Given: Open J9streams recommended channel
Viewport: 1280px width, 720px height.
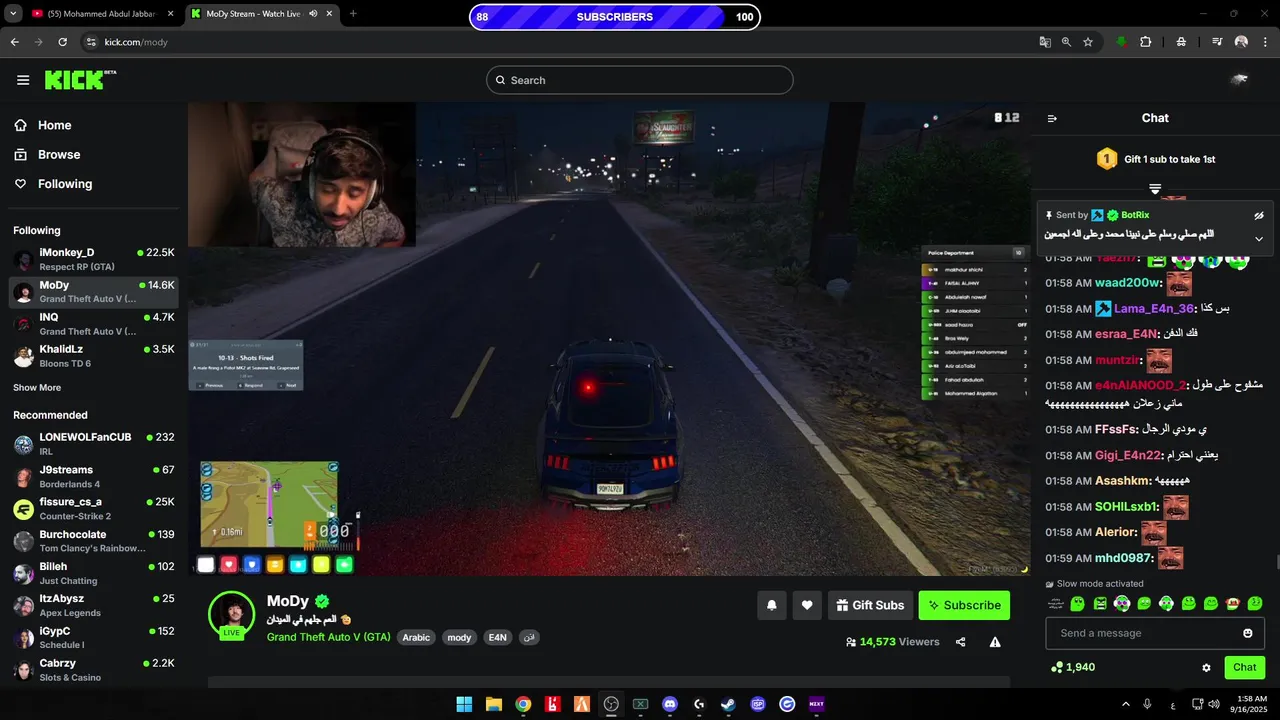Looking at the screenshot, I should coord(94,477).
